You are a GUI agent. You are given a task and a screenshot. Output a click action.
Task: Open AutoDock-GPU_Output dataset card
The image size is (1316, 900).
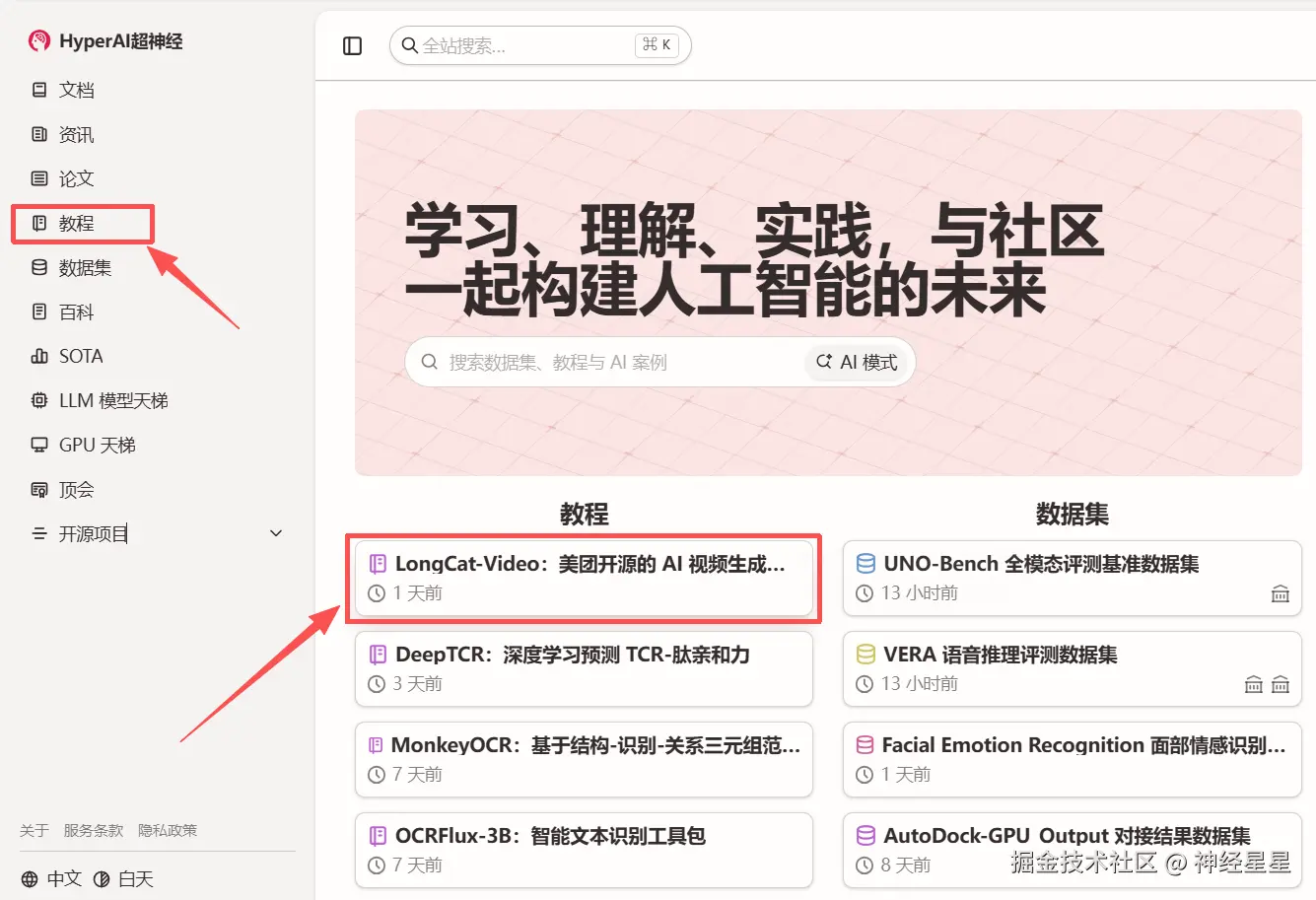click(x=1073, y=850)
